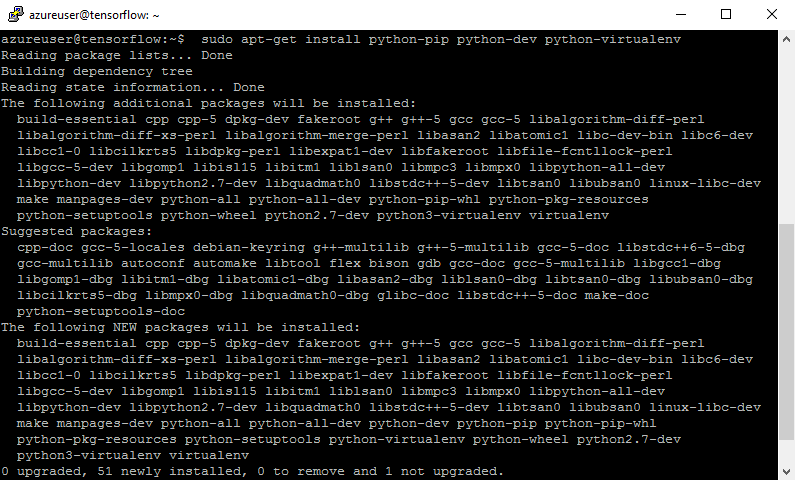Viewport: 795px width, 480px height.
Task: Click the 'glibc-doc' suggested package
Action: click(413, 296)
